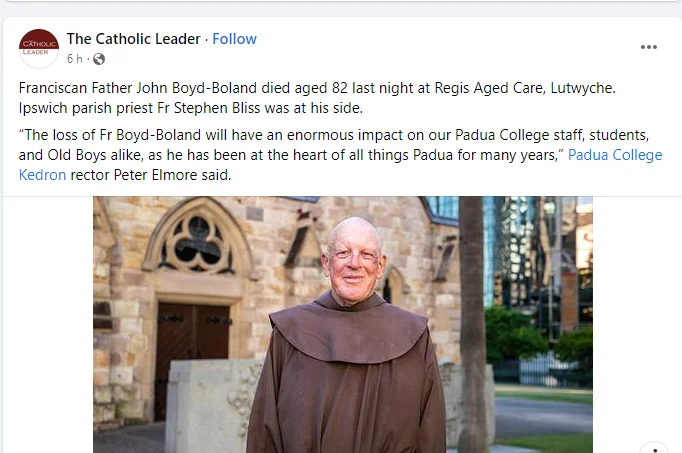Open the post's three-dot options menu

click(x=649, y=47)
